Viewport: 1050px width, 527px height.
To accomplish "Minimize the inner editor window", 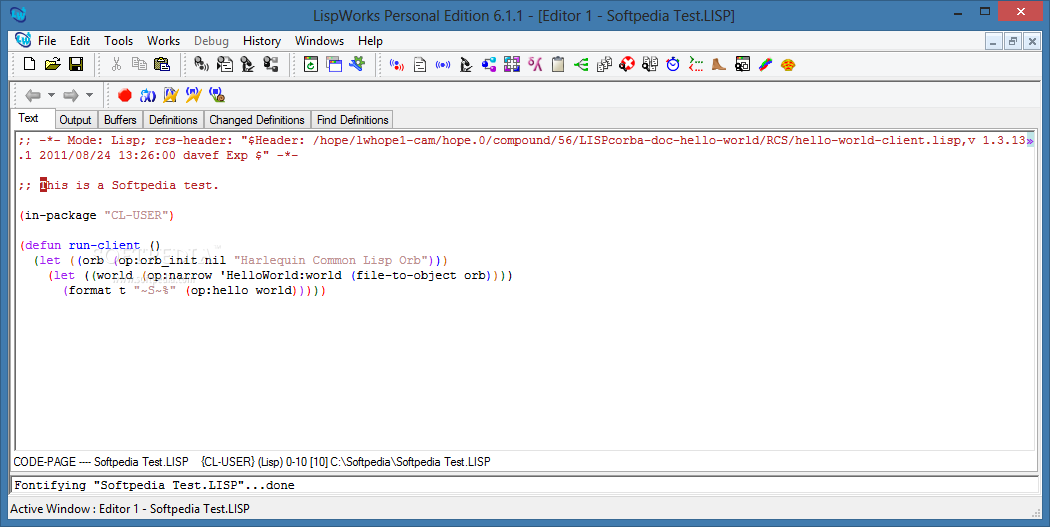I will (x=993, y=42).
